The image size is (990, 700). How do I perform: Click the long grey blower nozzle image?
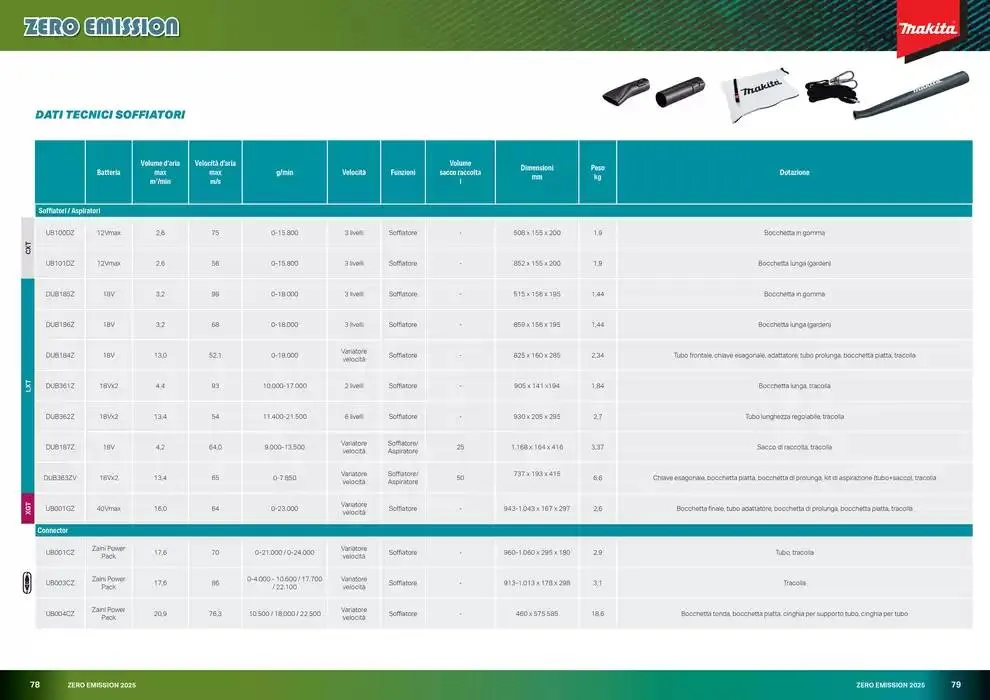pos(913,95)
